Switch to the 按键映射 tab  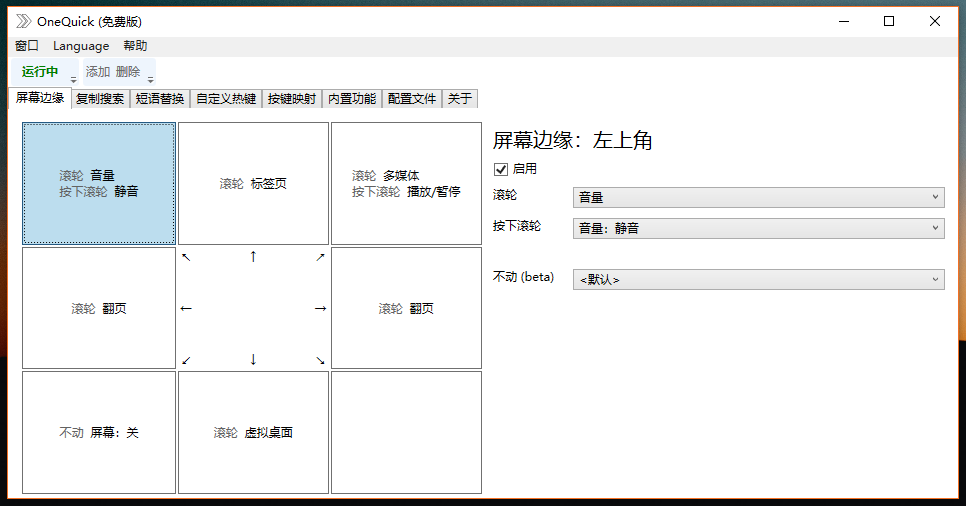pos(292,99)
